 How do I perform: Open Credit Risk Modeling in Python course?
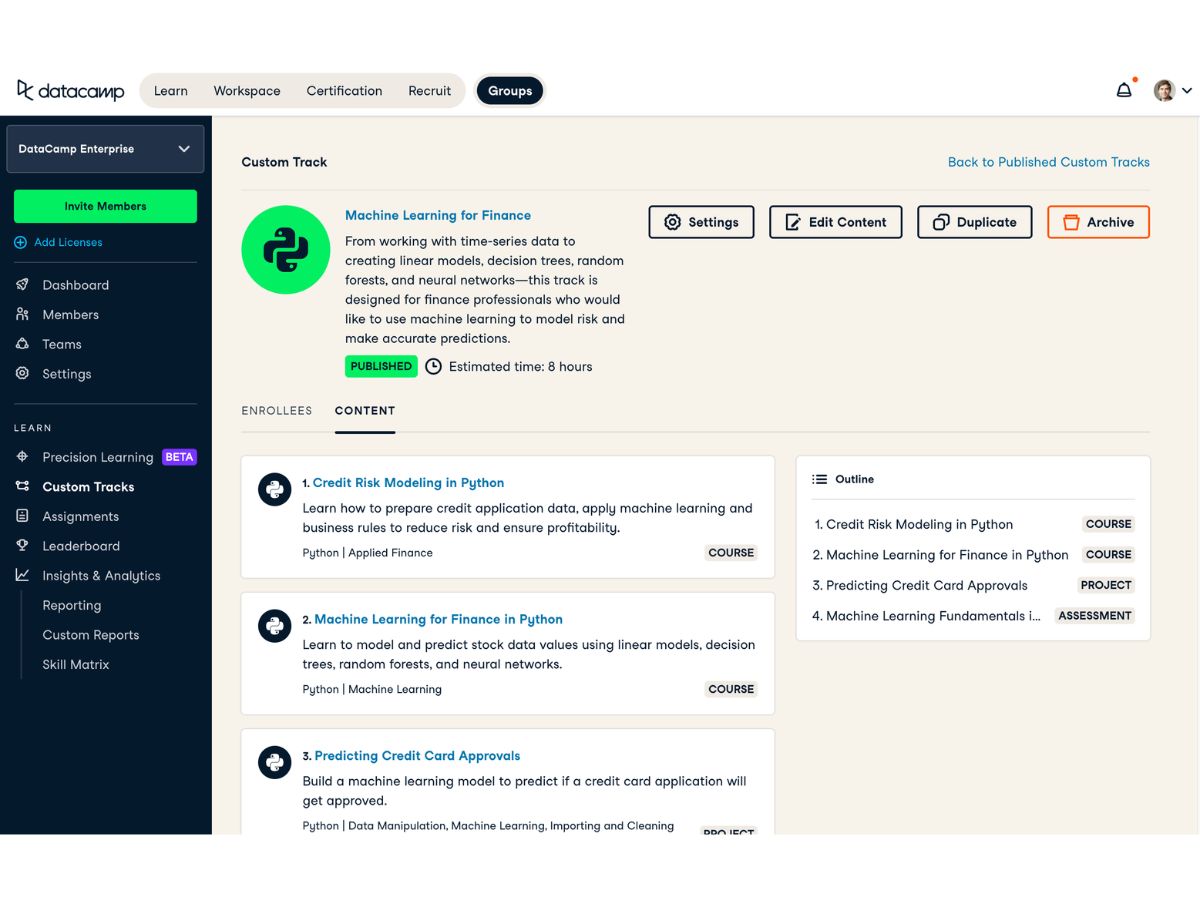[408, 483]
